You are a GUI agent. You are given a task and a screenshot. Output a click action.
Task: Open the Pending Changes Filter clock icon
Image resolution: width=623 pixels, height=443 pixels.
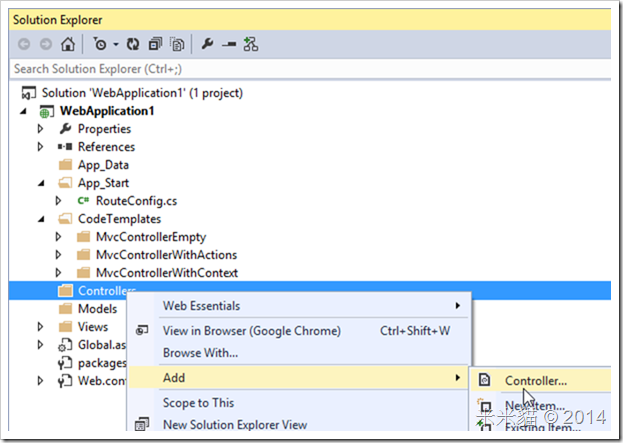tap(100, 44)
